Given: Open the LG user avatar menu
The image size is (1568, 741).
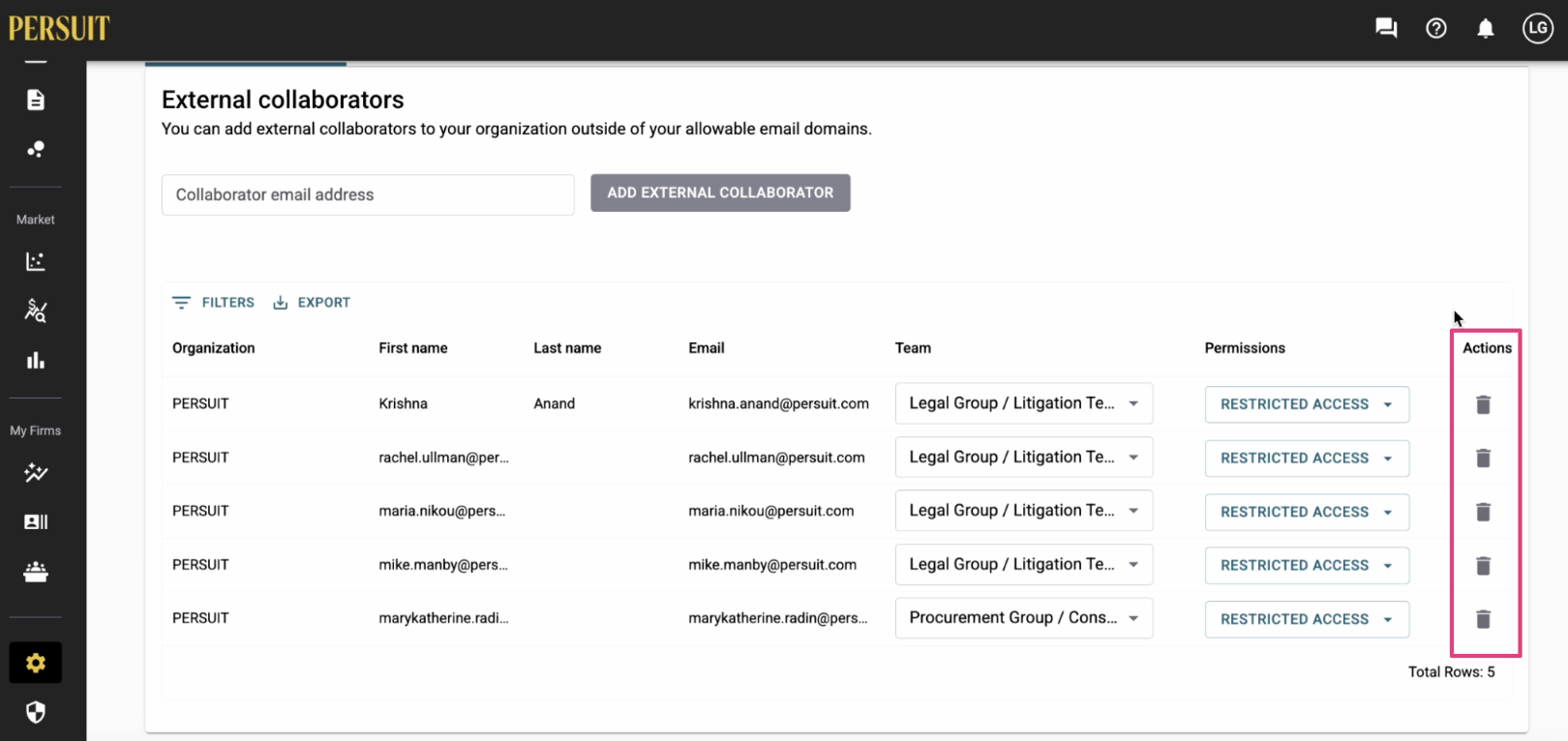Looking at the screenshot, I should point(1538,28).
